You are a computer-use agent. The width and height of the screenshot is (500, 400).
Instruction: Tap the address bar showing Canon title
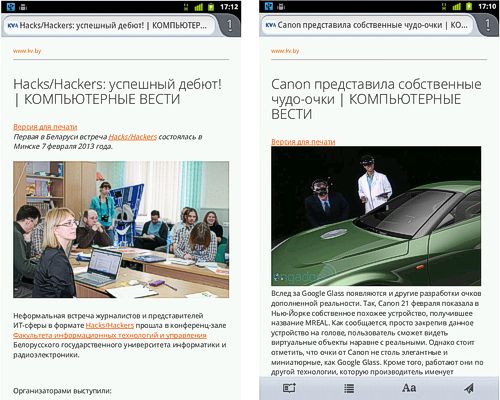367,25
